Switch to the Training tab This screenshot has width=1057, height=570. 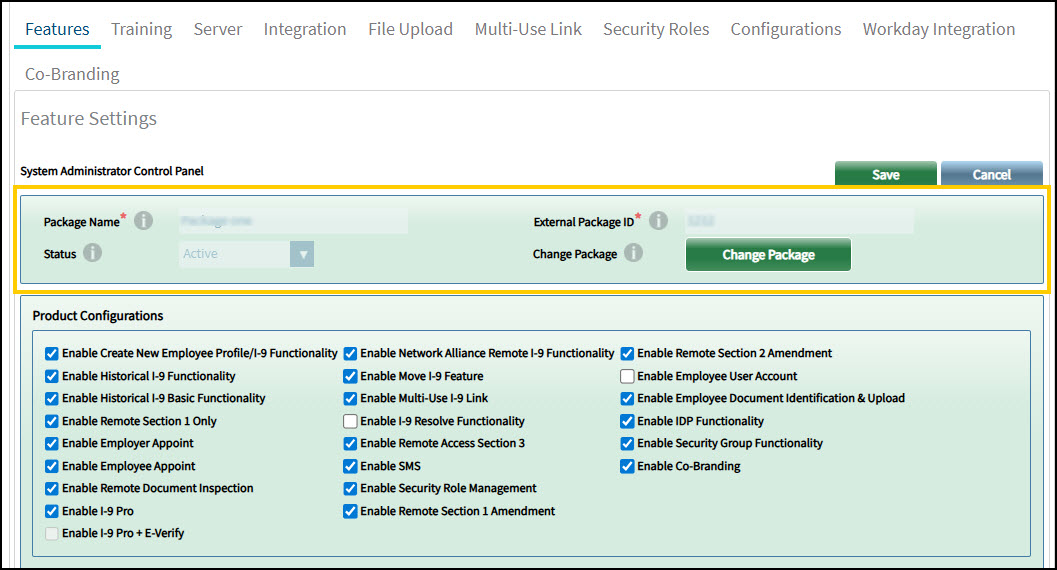coord(141,29)
